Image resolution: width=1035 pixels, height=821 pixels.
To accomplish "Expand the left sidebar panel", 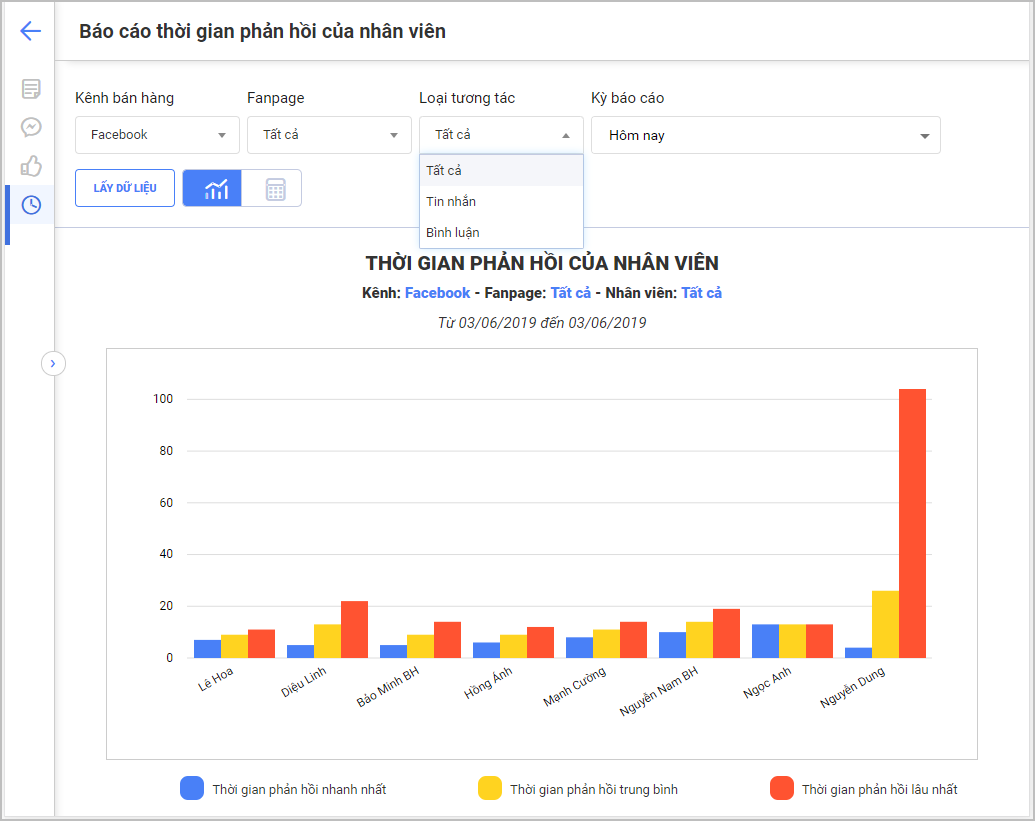I will 53,363.
